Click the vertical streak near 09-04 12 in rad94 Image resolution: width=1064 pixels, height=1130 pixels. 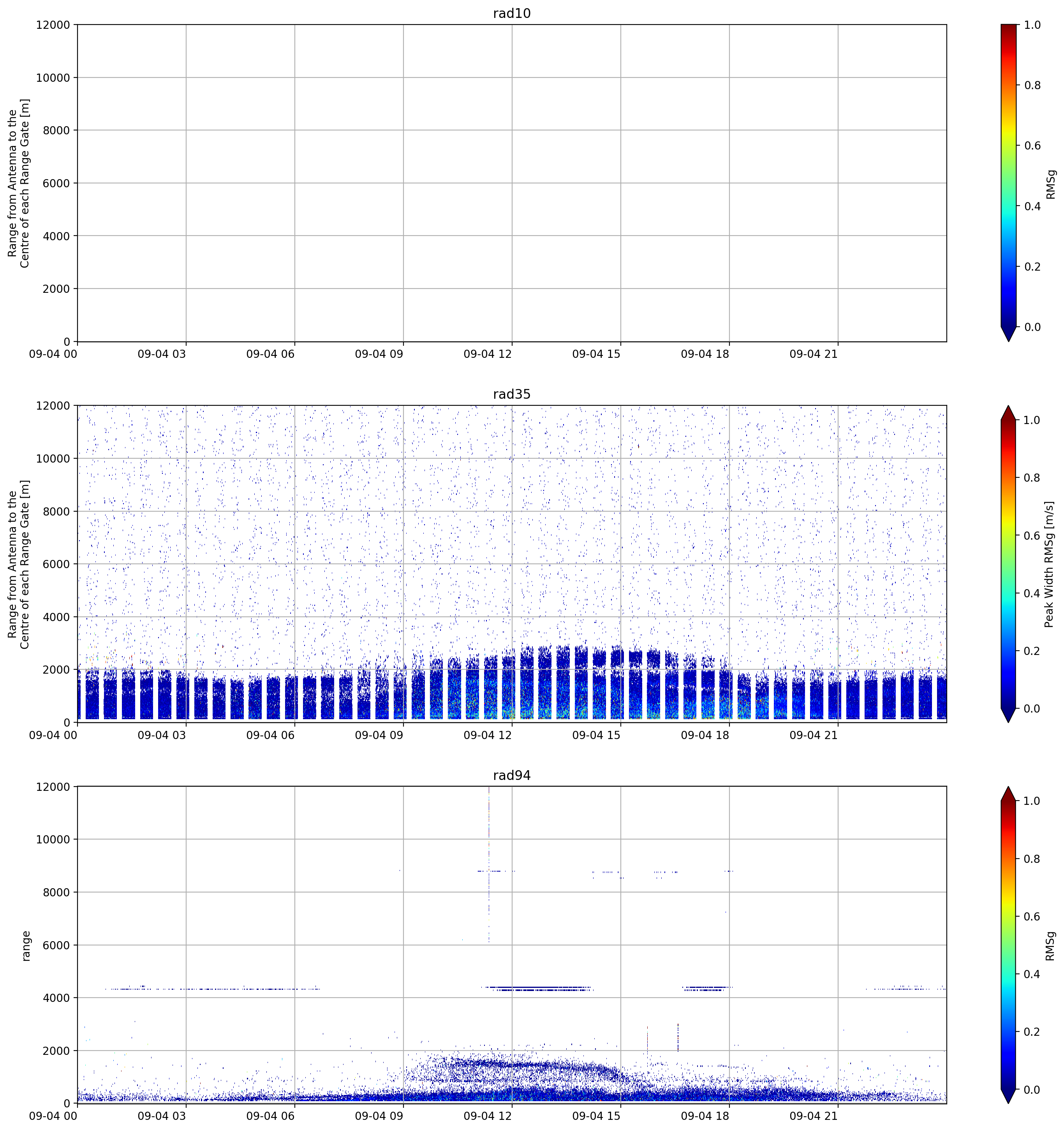(x=489, y=864)
